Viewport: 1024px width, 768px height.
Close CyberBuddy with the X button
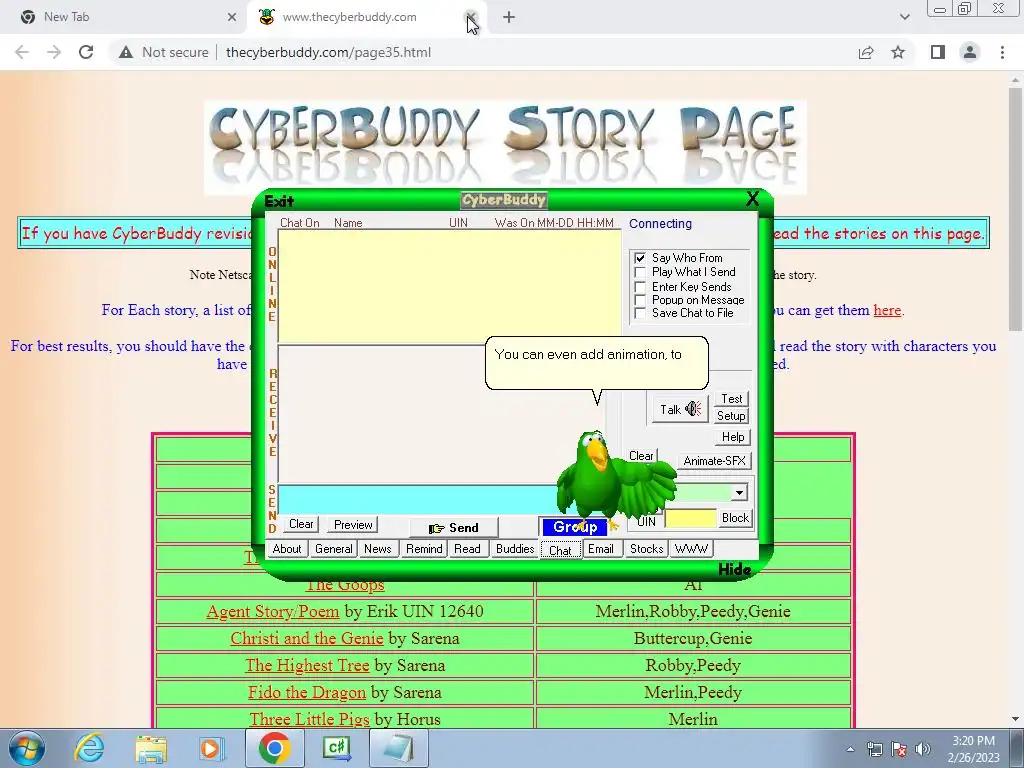click(752, 199)
